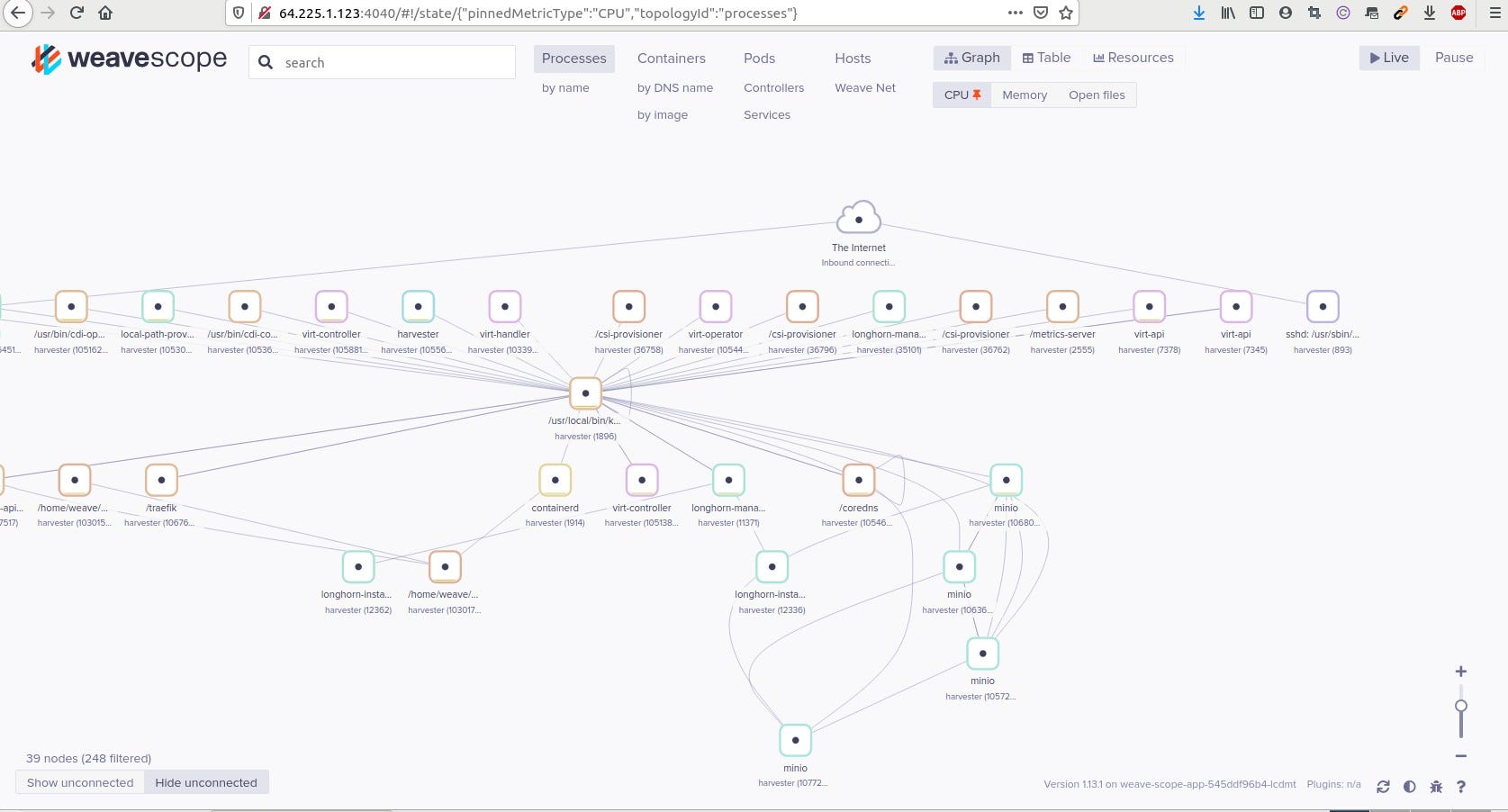Open browser hamburger menu
The height and width of the screenshot is (812, 1508).
pyautogui.click(x=1494, y=13)
